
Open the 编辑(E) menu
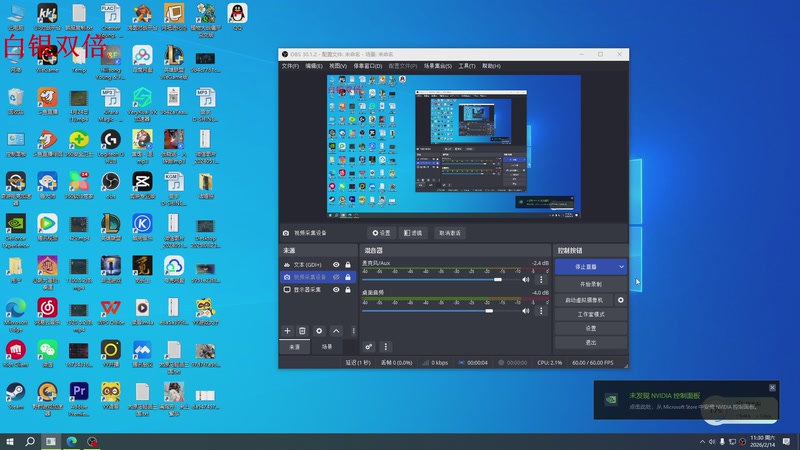point(314,66)
